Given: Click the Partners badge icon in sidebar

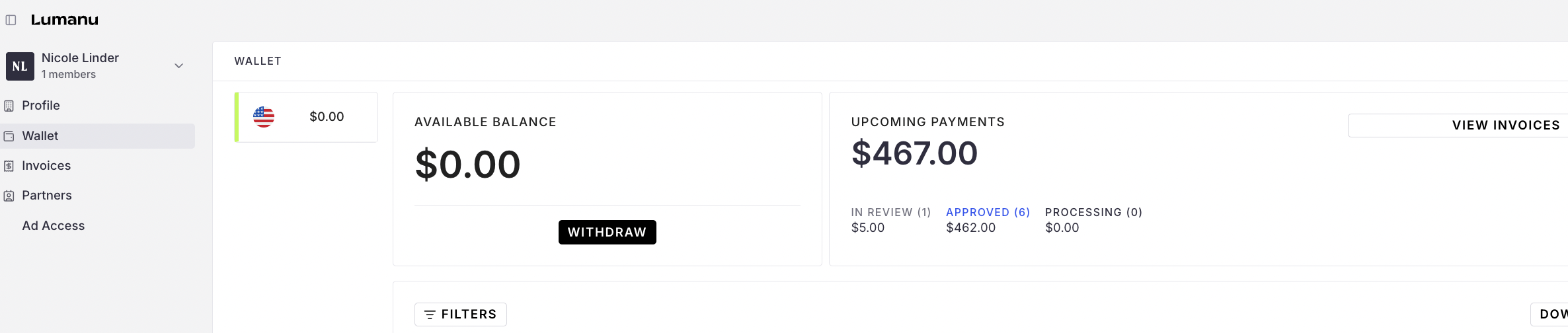Looking at the screenshot, I should click(9, 196).
